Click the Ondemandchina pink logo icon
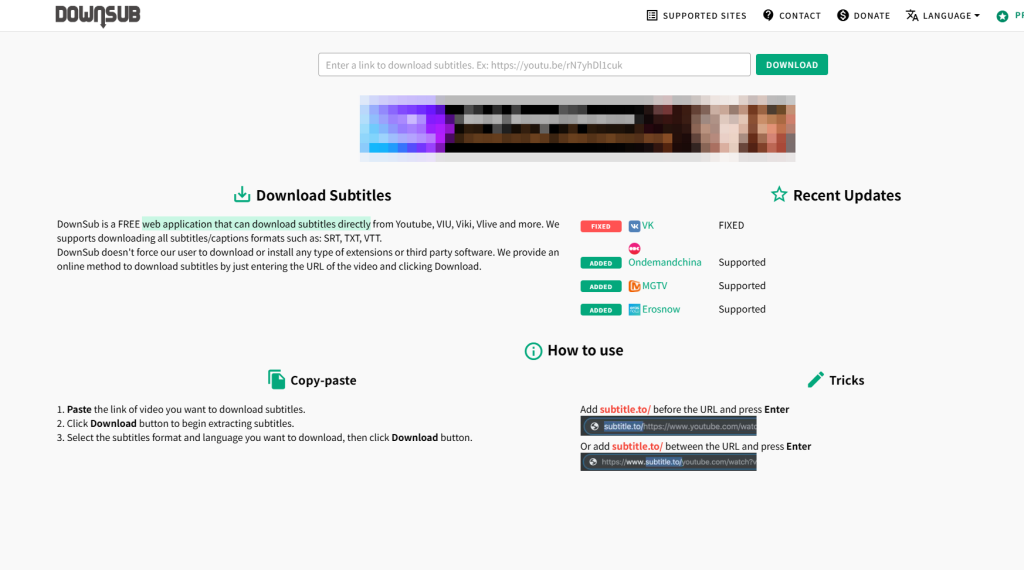The image size is (1024, 570). [634, 248]
